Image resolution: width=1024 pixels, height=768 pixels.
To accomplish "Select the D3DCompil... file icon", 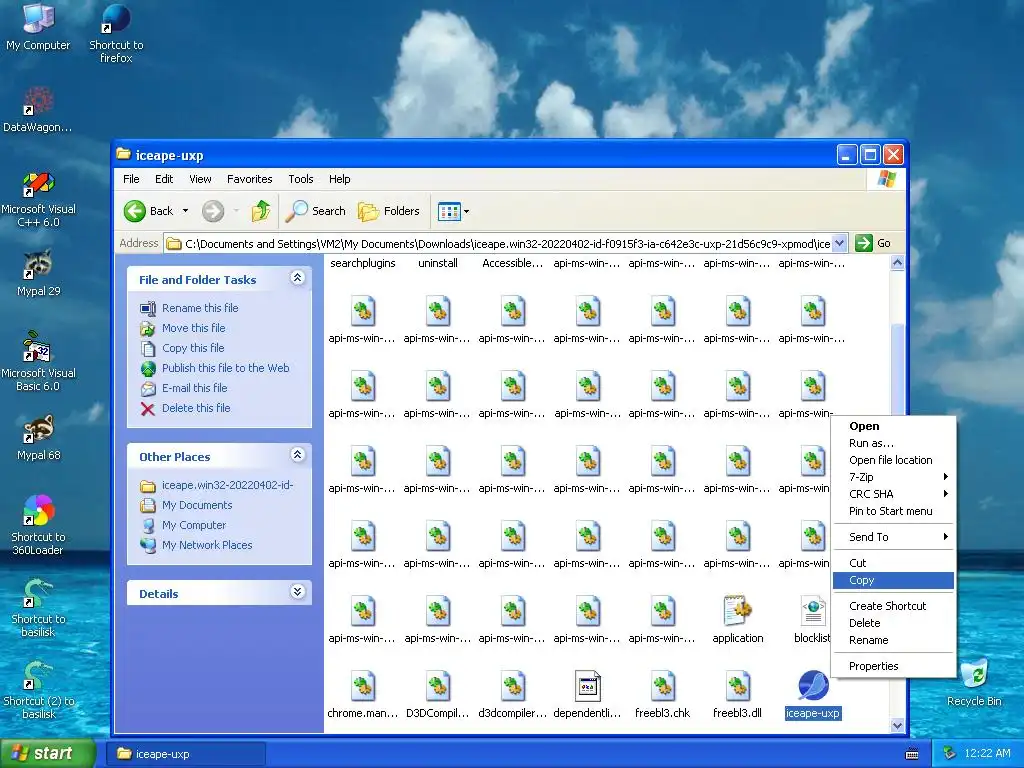I will pos(438,695).
